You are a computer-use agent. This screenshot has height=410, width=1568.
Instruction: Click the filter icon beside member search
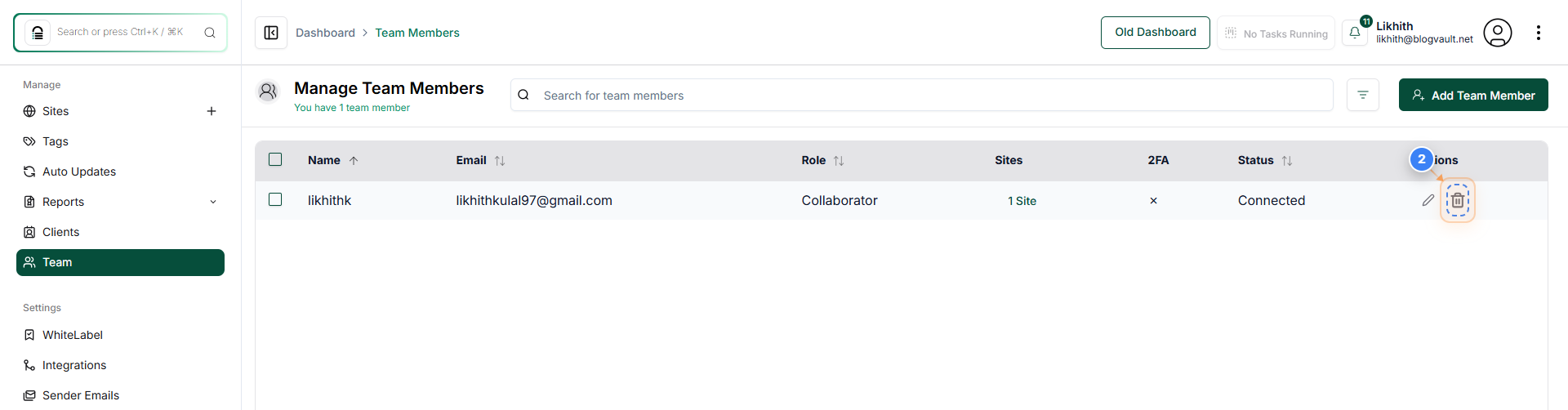coord(1363,95)
